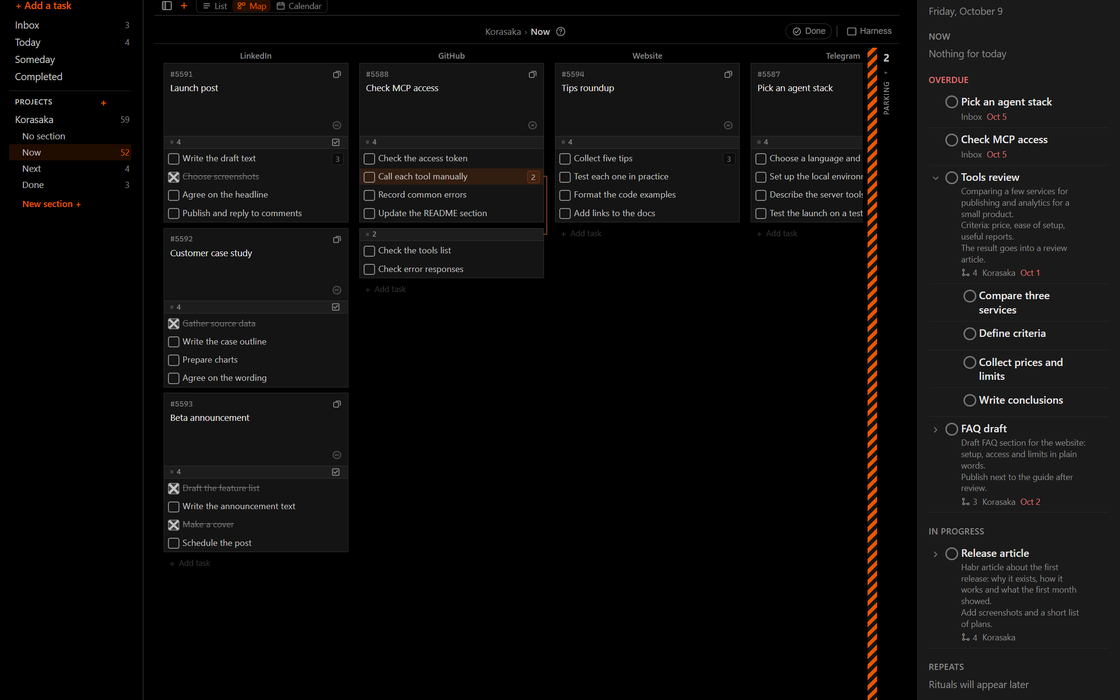The width and height of the screenshot is (1120, 700).
Task: Uncheck the Make a cover task
Action: [x=174, y=525]
